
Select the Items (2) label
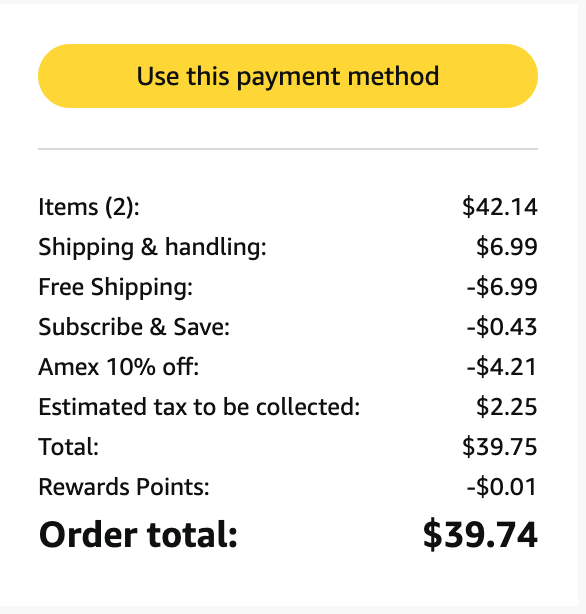(x=89, y=207)
